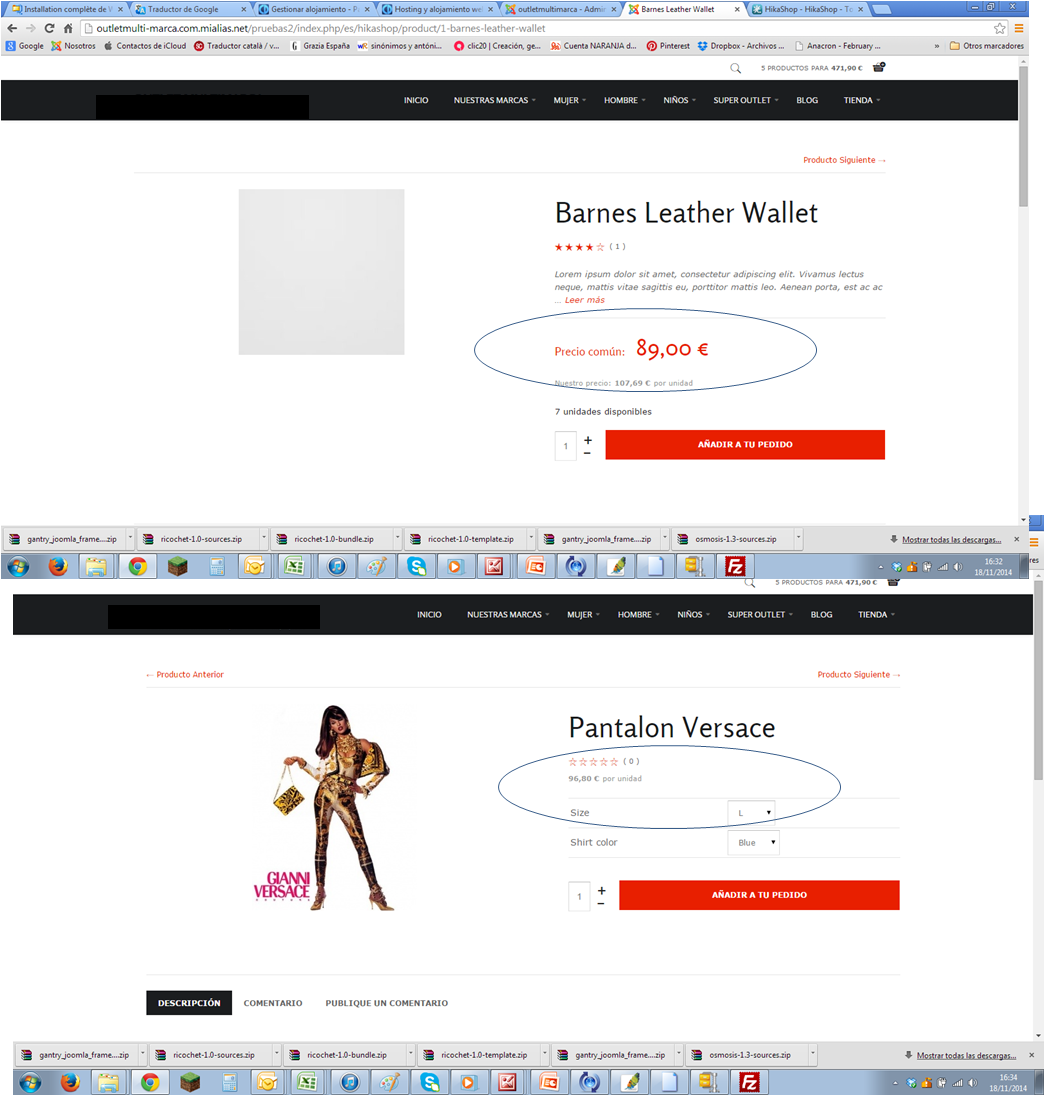Open Minecraft block icon in upper taskbar

[x=178, y=566]
